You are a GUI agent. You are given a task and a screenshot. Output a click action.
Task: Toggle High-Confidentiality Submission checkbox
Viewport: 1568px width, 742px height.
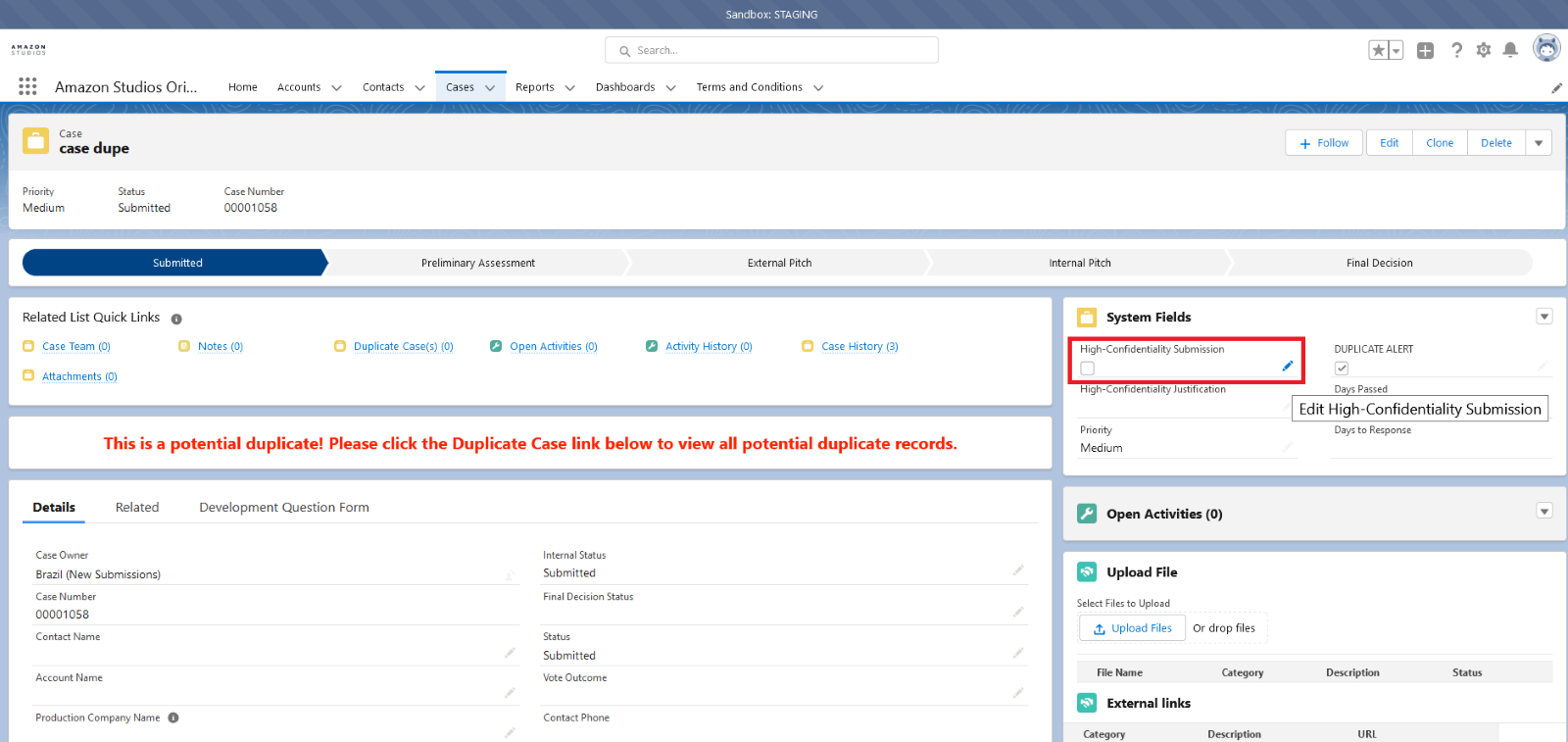(1087, 369)
